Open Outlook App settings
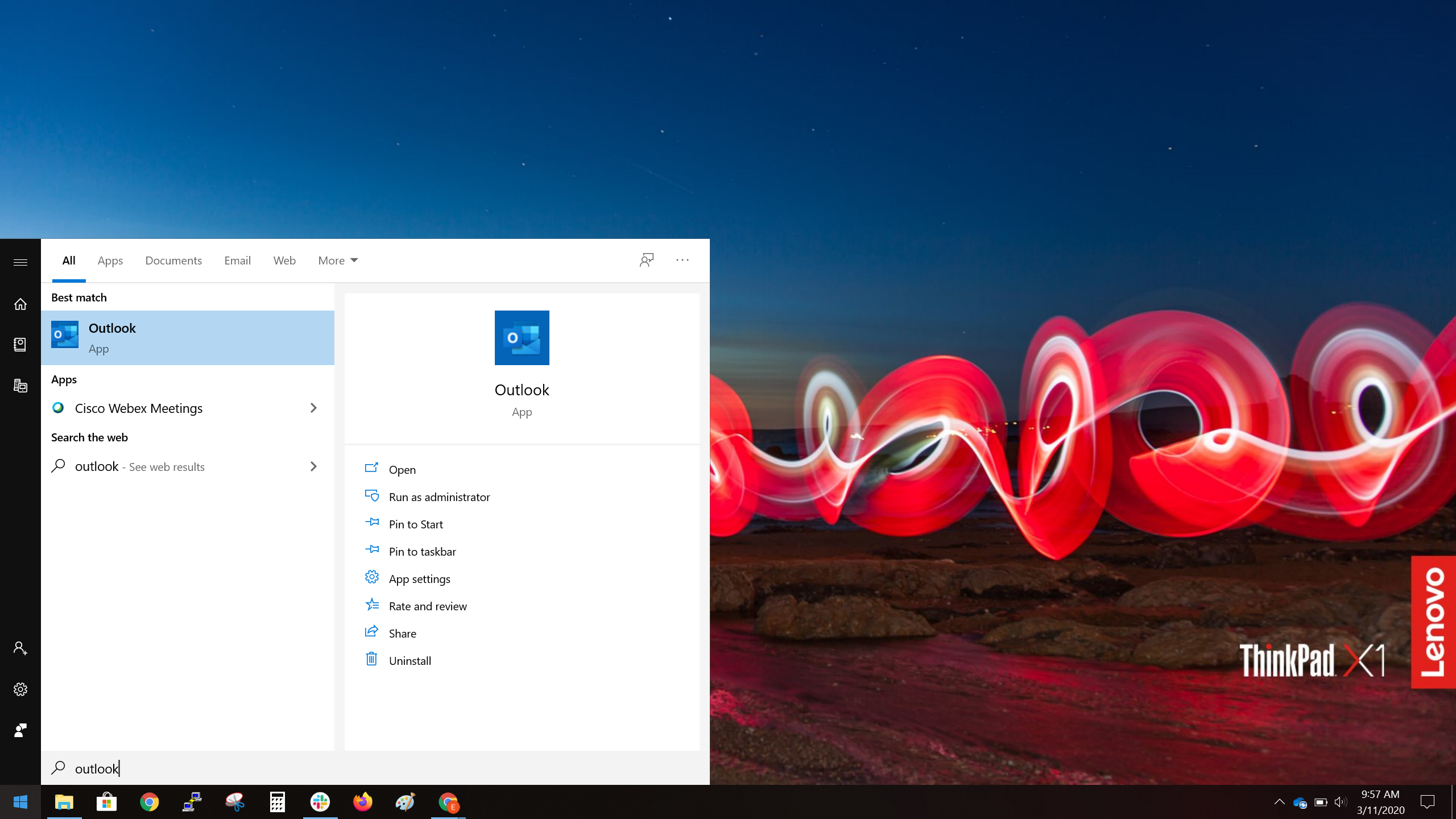This screenshot has height=819, width=1456. pos(419,578)
